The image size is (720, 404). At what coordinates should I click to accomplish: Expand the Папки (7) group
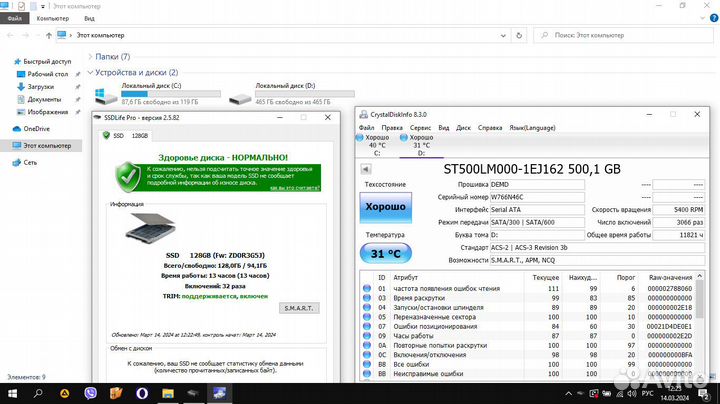point(90,56)
